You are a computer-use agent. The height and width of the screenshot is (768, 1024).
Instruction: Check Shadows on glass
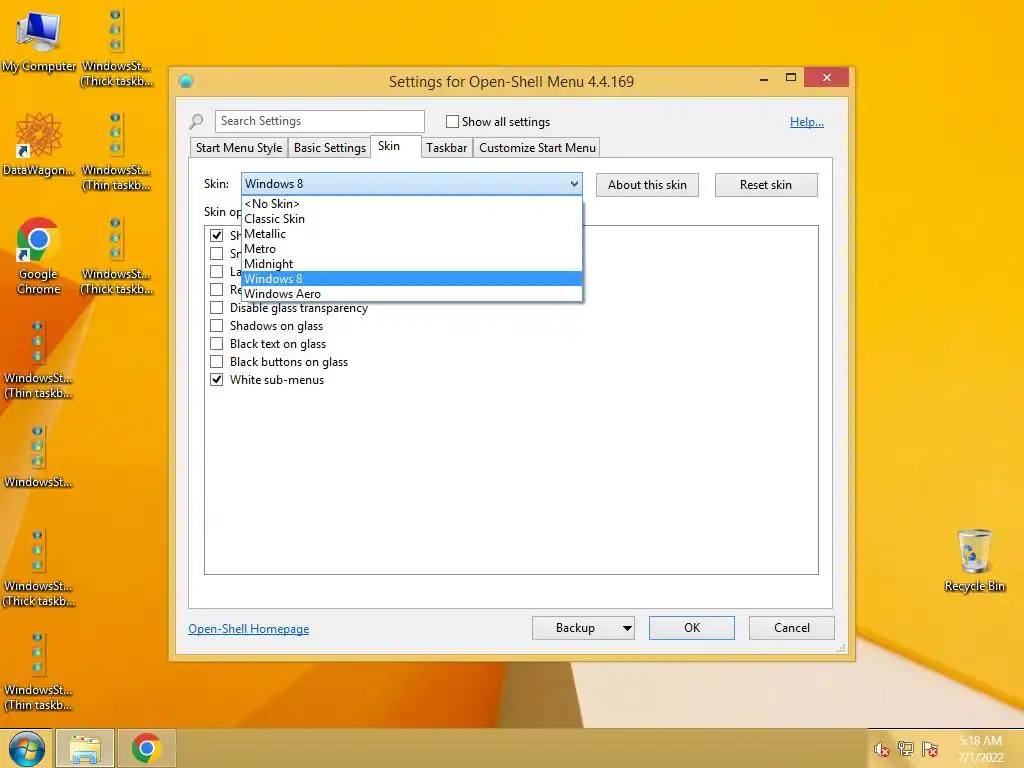[216, 325]
